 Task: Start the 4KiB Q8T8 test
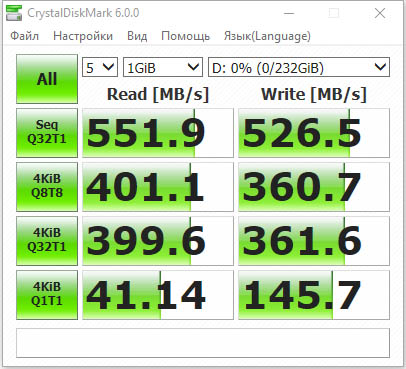point(47,187)
